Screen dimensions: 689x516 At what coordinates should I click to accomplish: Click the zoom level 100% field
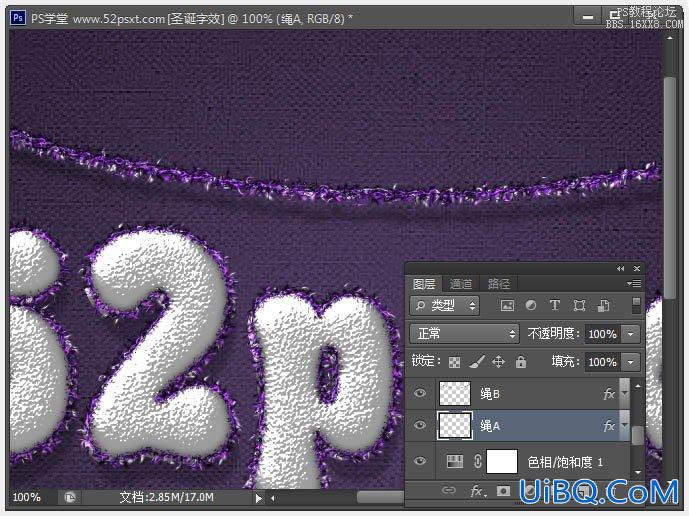click(x=27, y=497)
